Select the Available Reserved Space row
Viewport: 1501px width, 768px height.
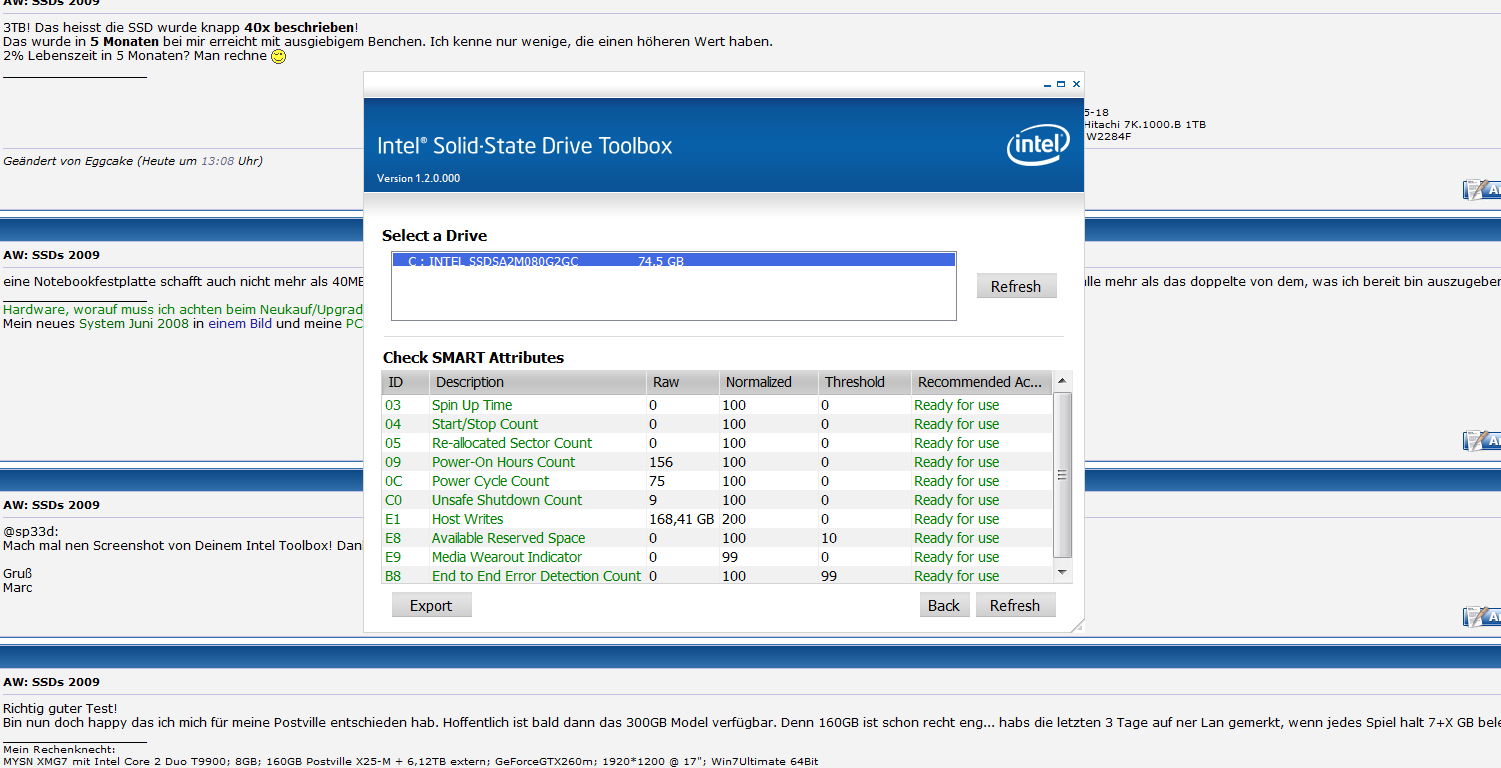tap(717, 538)
